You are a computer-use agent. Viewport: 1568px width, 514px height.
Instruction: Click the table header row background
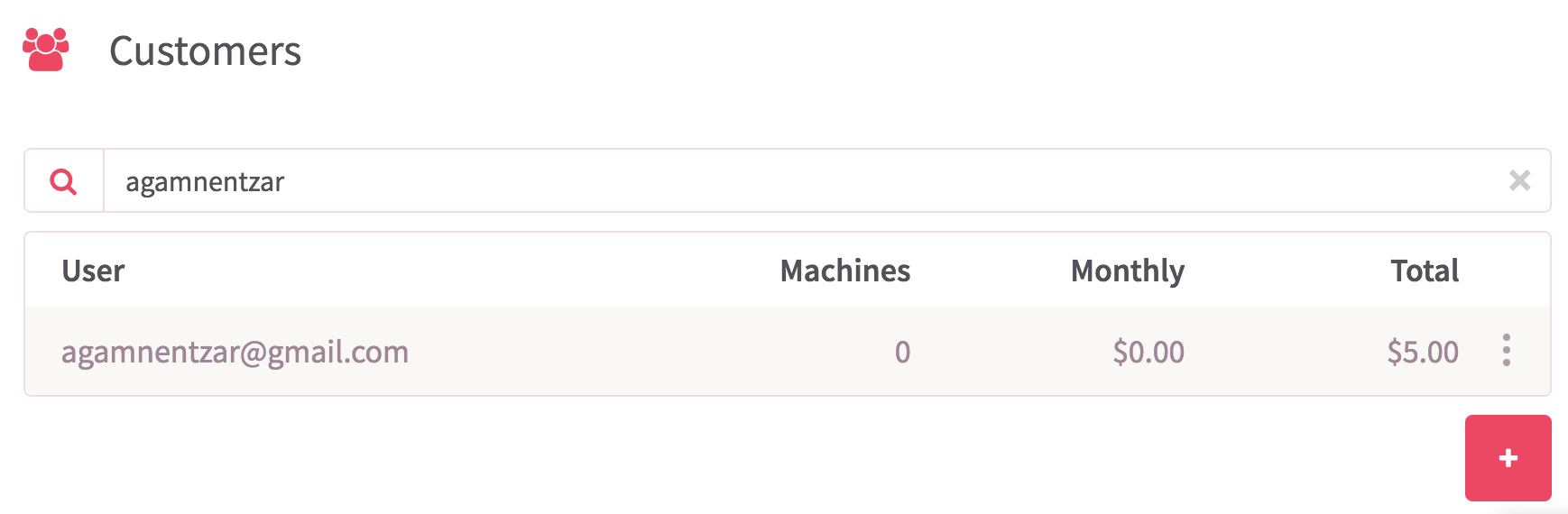(787, 270)
